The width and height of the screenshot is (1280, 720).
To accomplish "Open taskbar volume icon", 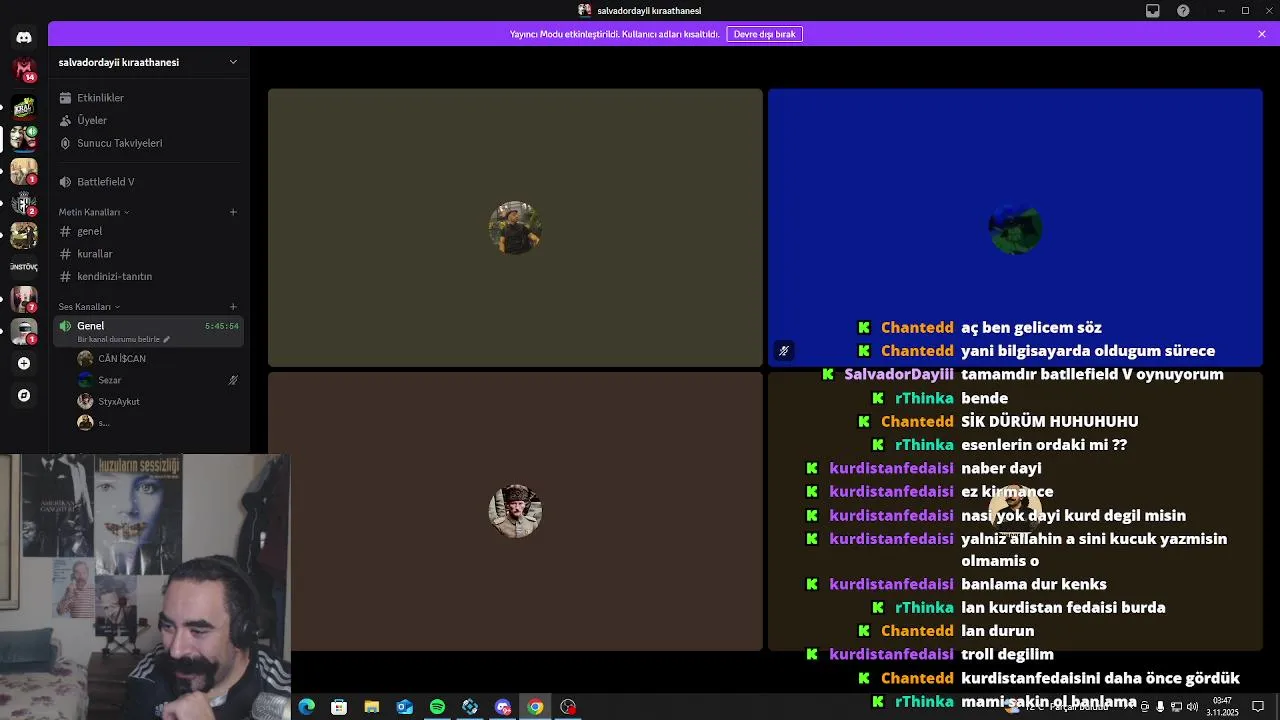I will [1192, 707].
